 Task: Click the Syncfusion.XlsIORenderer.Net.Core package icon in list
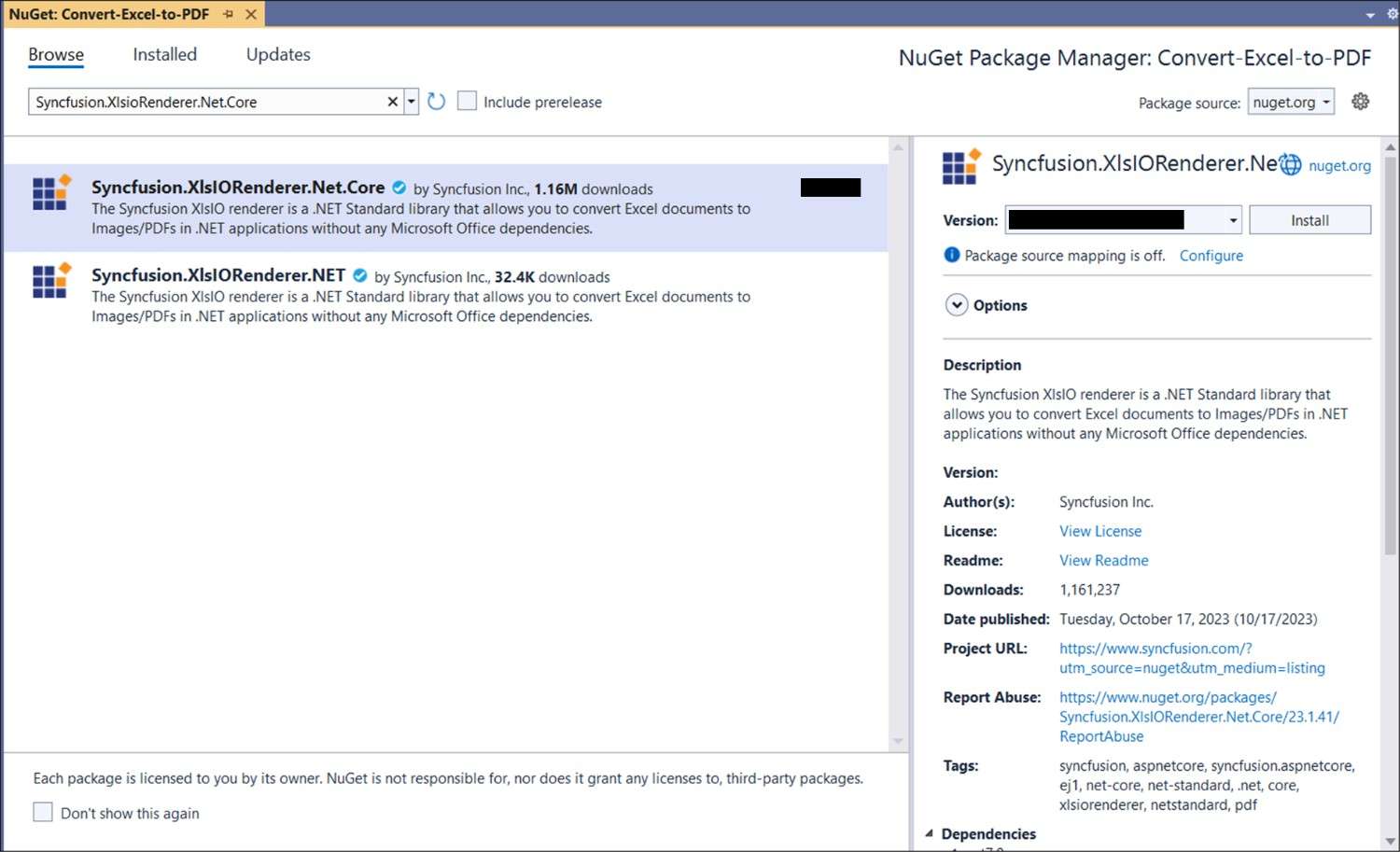[x=51, y=192]
